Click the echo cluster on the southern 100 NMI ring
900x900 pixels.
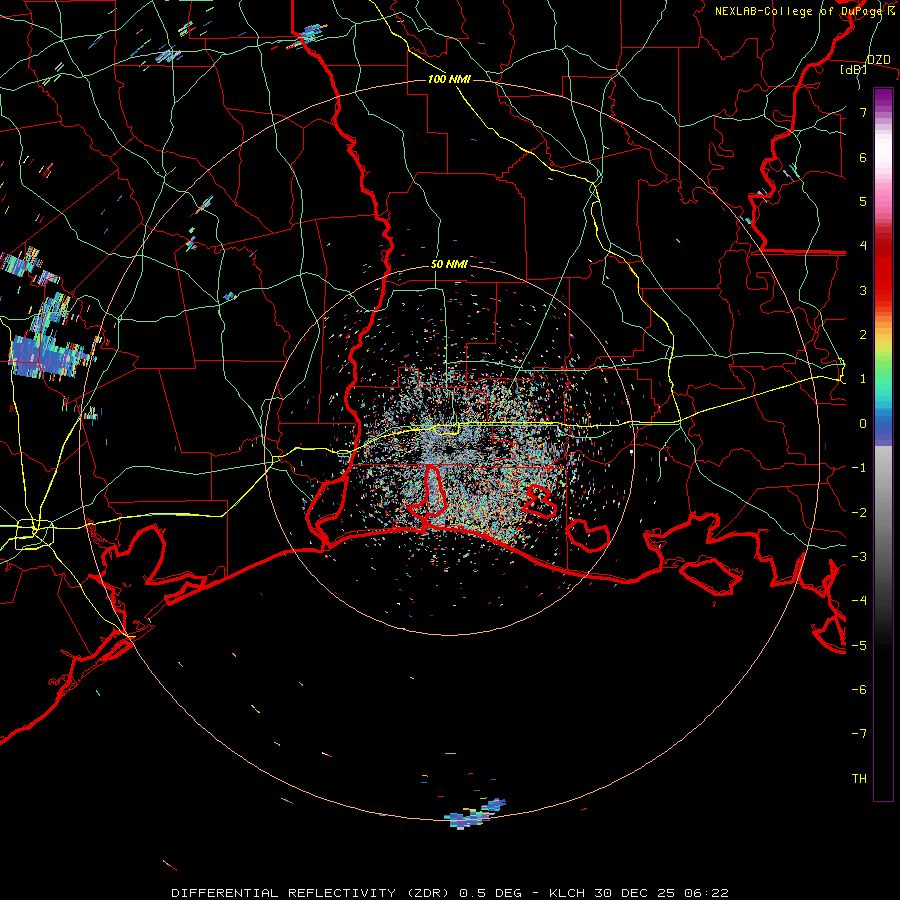[475, 814]
